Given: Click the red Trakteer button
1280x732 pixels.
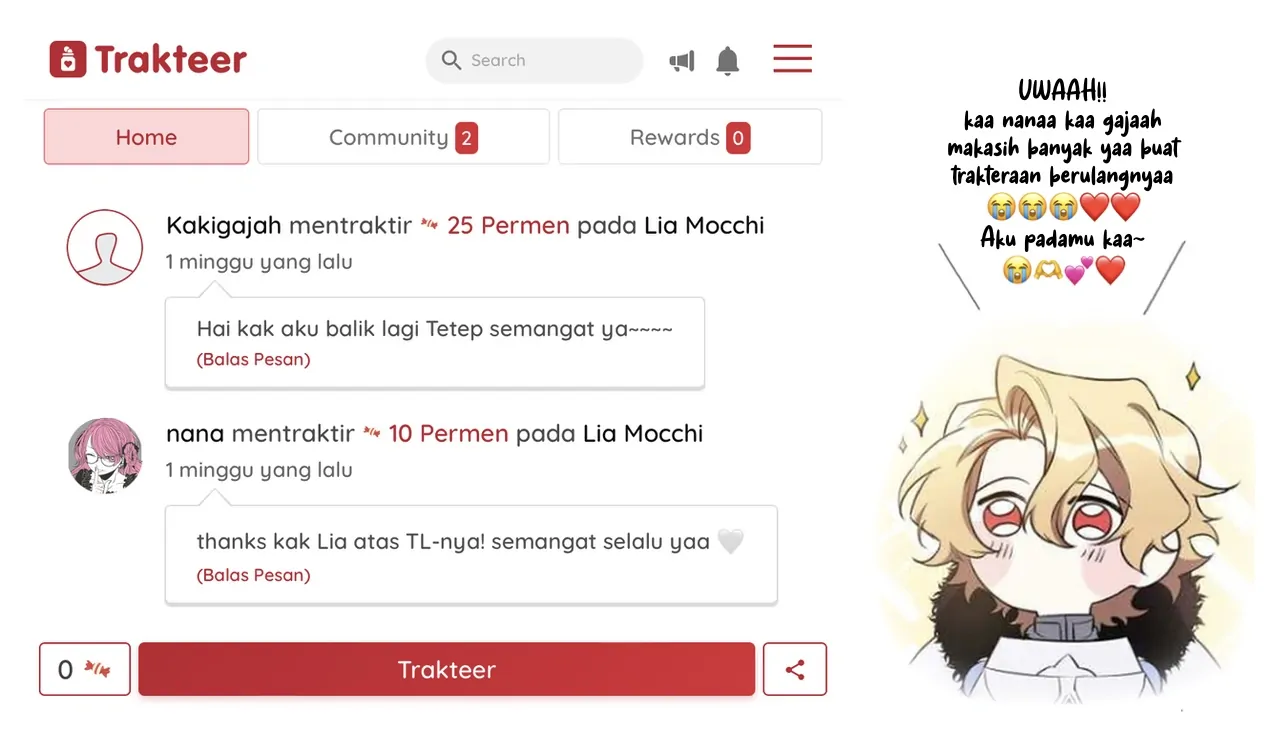Looking at the screenshot, I should pyautogui.click(x=446, y=669).
